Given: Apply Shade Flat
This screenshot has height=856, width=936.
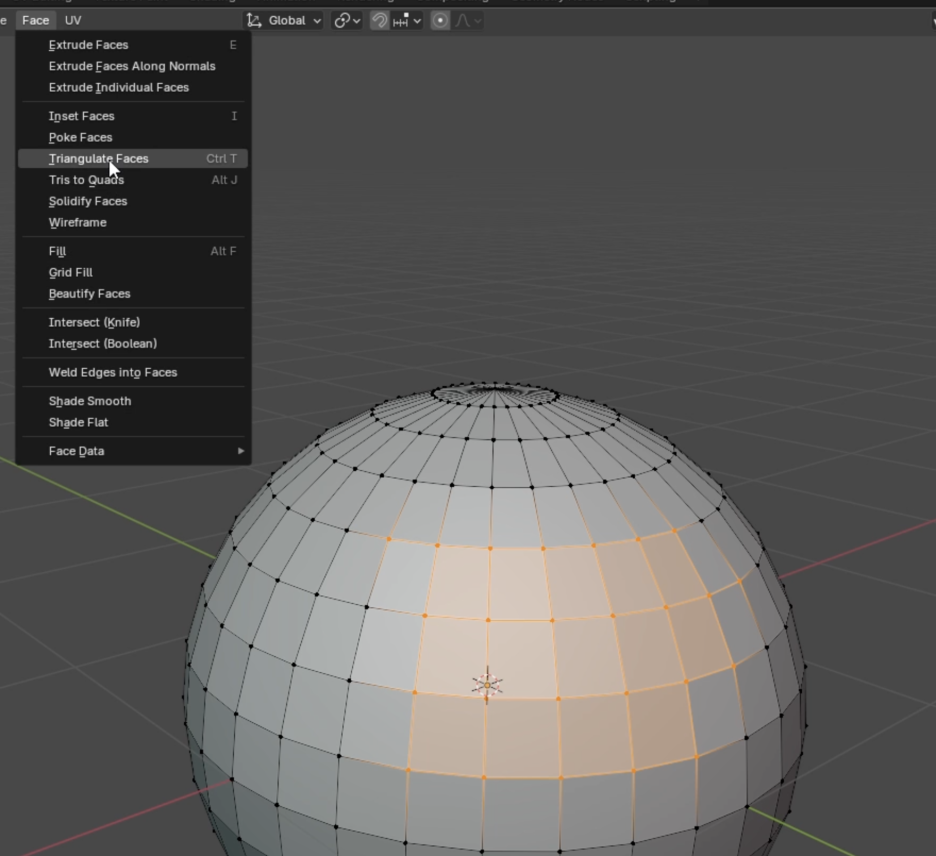Looking at the screenshot, I should [x=133, y=423].
